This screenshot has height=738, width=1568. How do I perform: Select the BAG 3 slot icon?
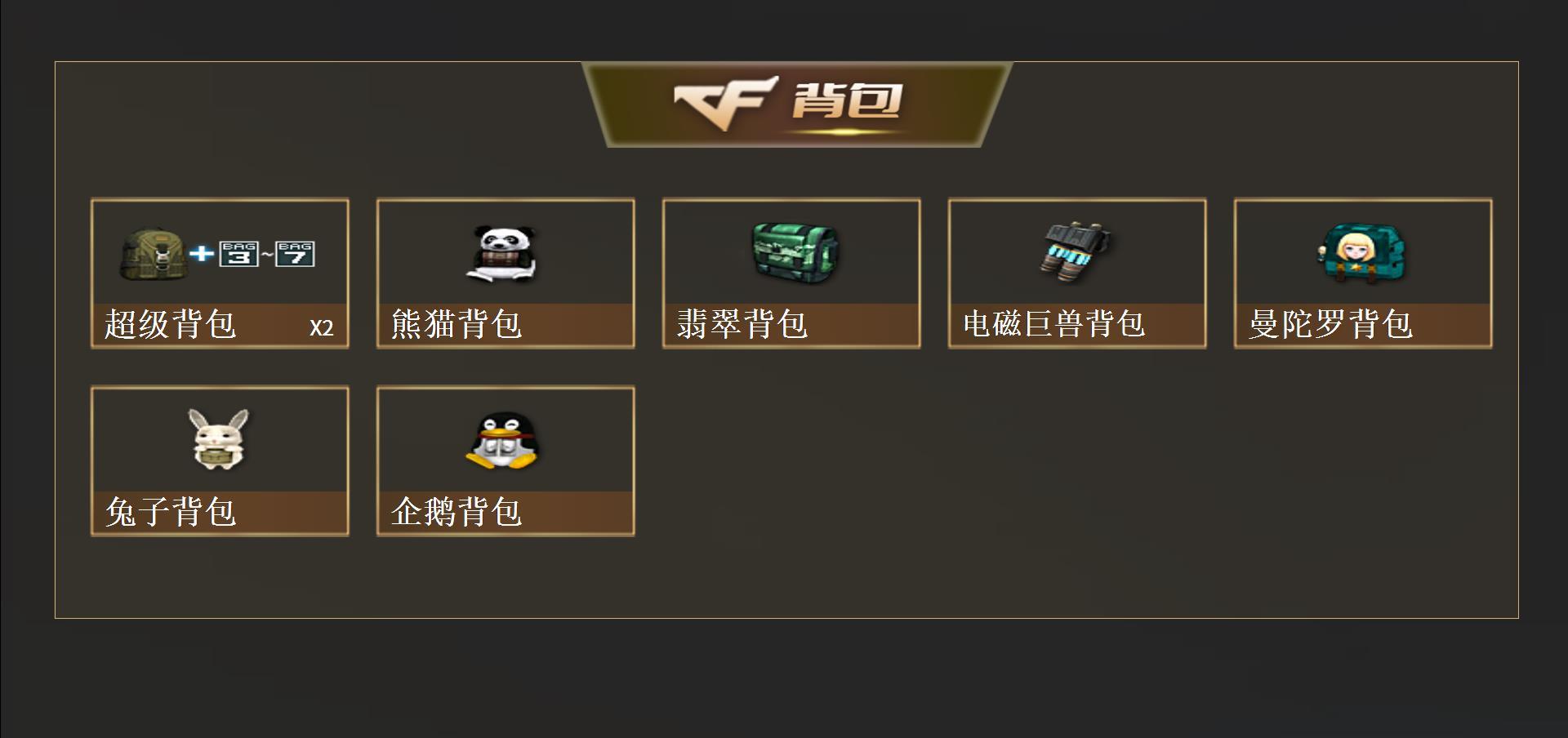click(239, 254)
